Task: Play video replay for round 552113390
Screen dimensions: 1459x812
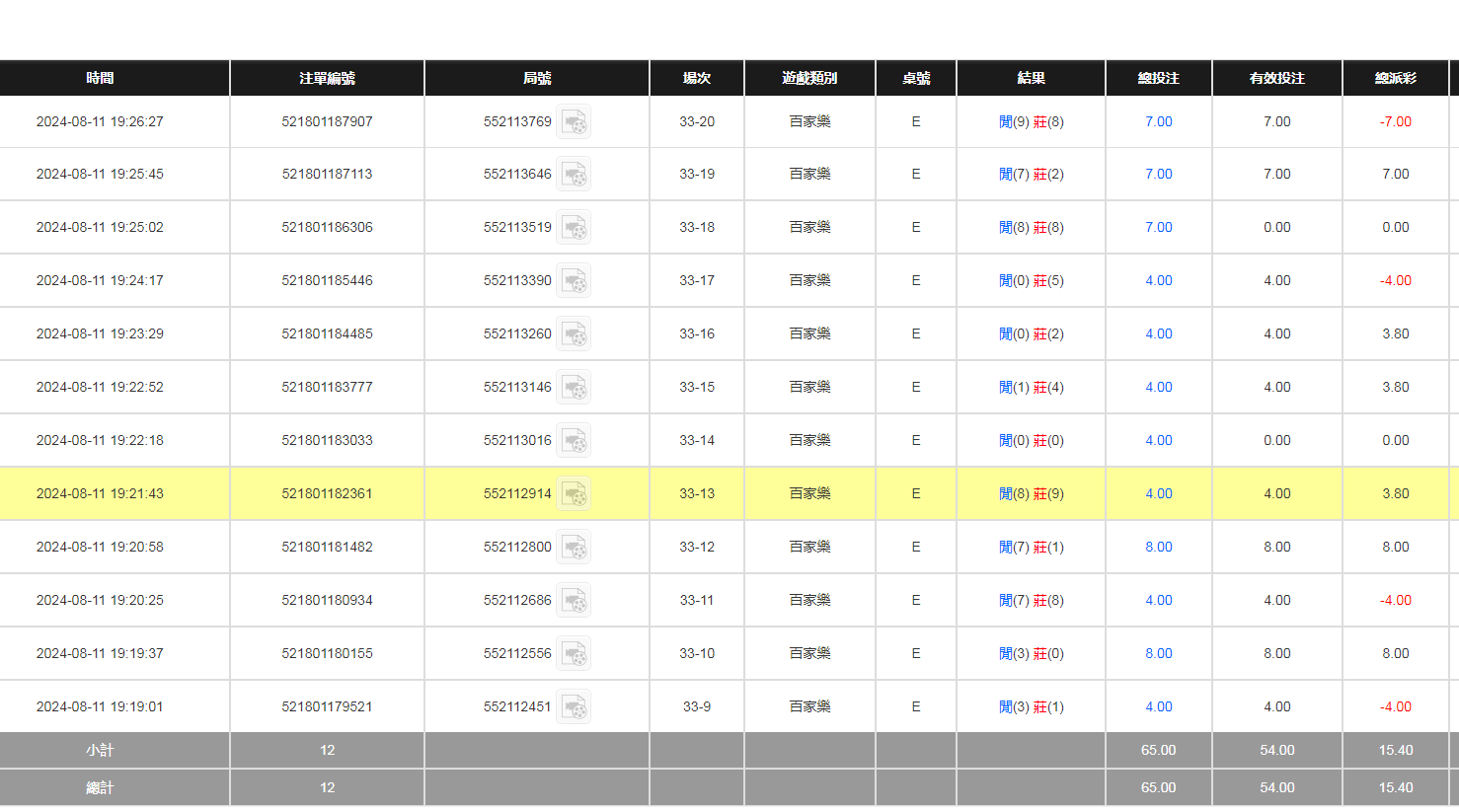Action: (x=574, y=281)
